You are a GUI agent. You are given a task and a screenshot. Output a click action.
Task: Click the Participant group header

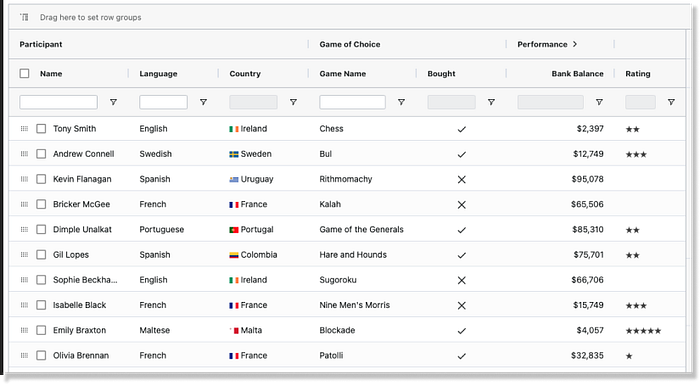pyautogui.click(x=41, y=44)
